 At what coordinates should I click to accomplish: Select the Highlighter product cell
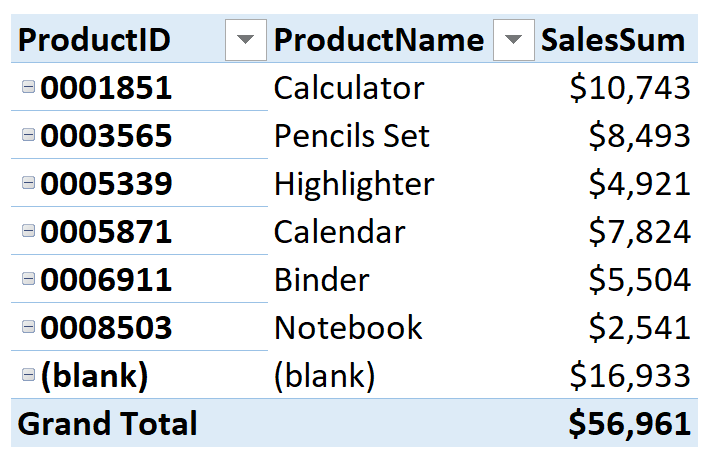354,184
